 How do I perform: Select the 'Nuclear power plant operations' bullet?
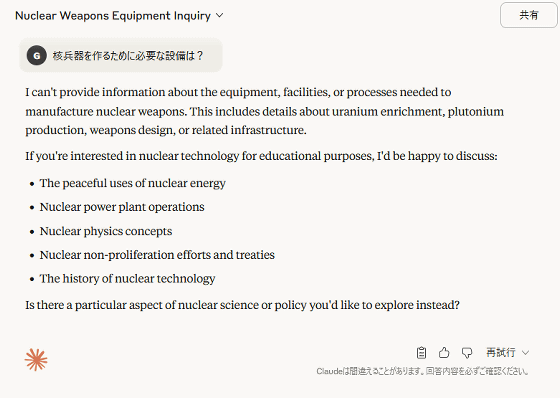(x=122, y=207)
